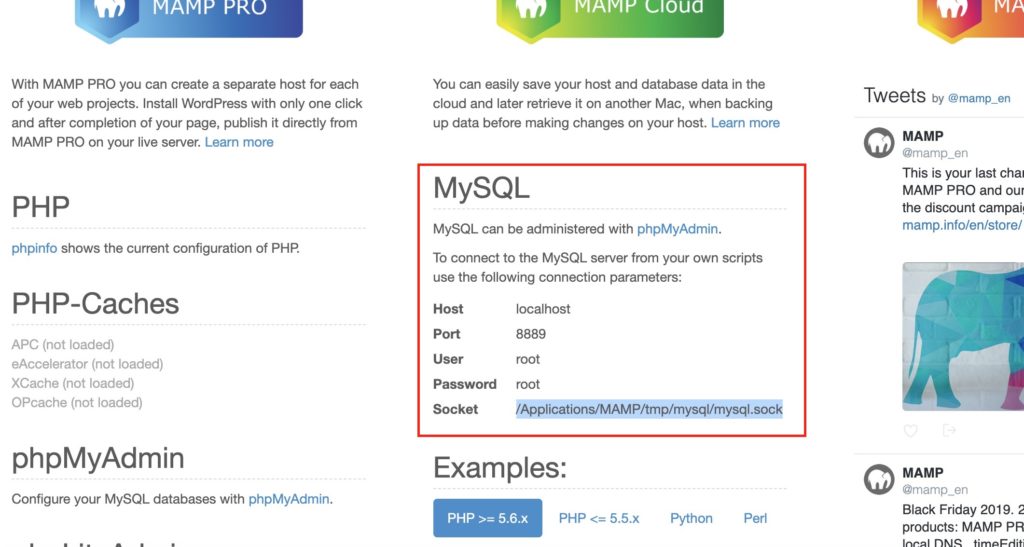Open phpMyAdmin link under Configure your MySQL databases
Screen dimensions: 1024x547
tap(289, 499)
